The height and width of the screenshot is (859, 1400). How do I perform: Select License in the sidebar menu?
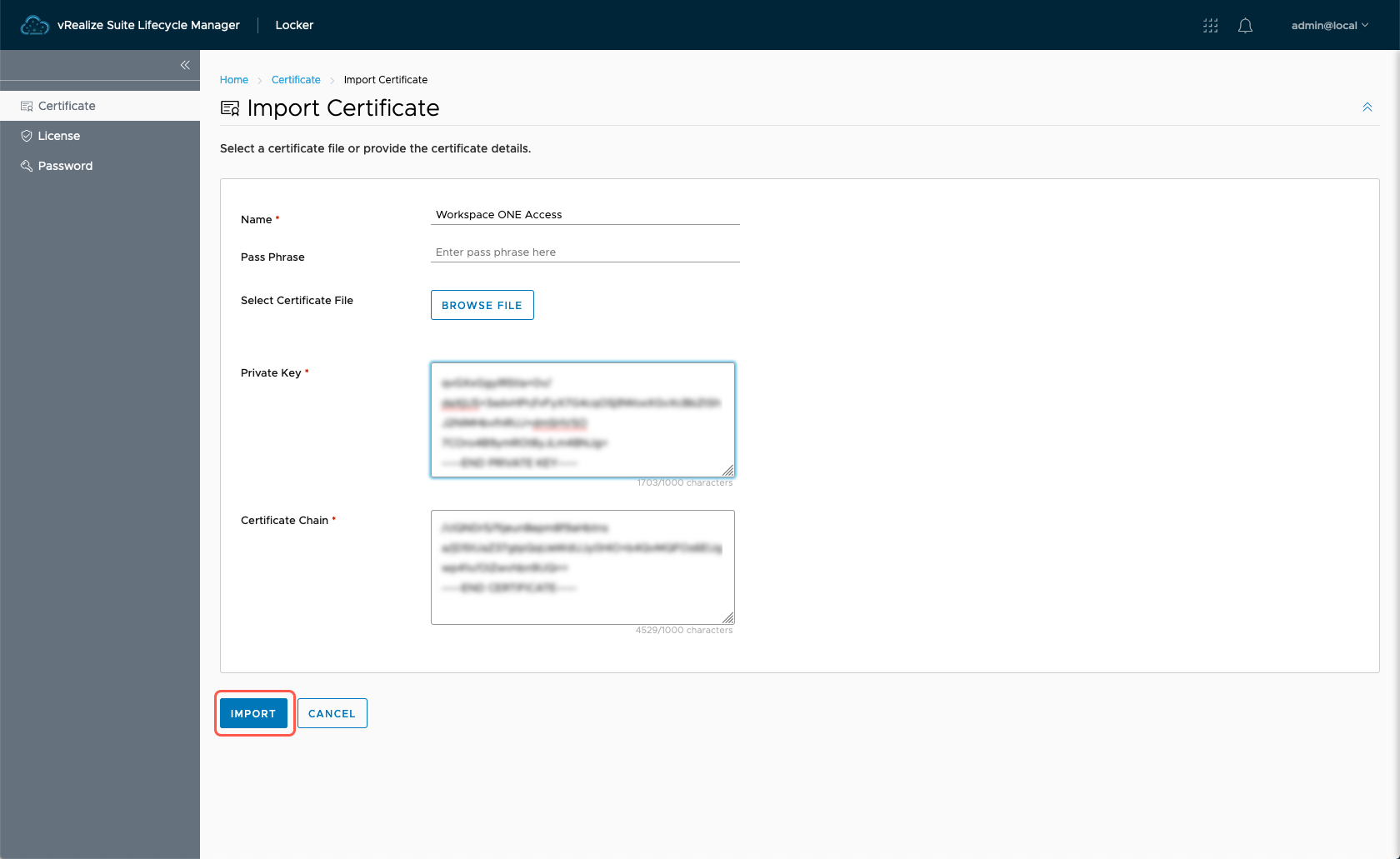[x=59, y=136]
